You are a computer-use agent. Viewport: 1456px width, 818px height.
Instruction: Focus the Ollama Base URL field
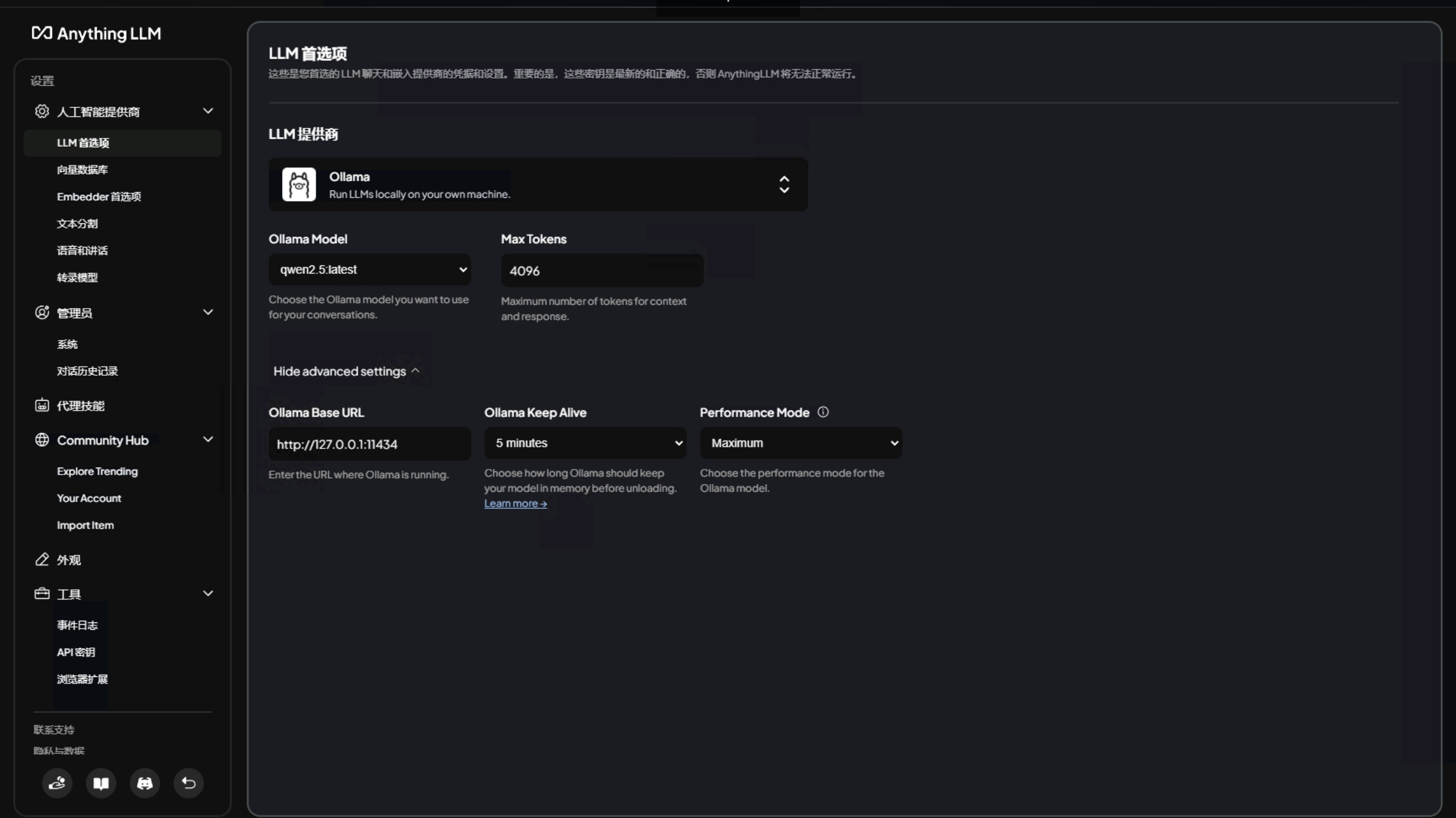(x=370, y=444)
